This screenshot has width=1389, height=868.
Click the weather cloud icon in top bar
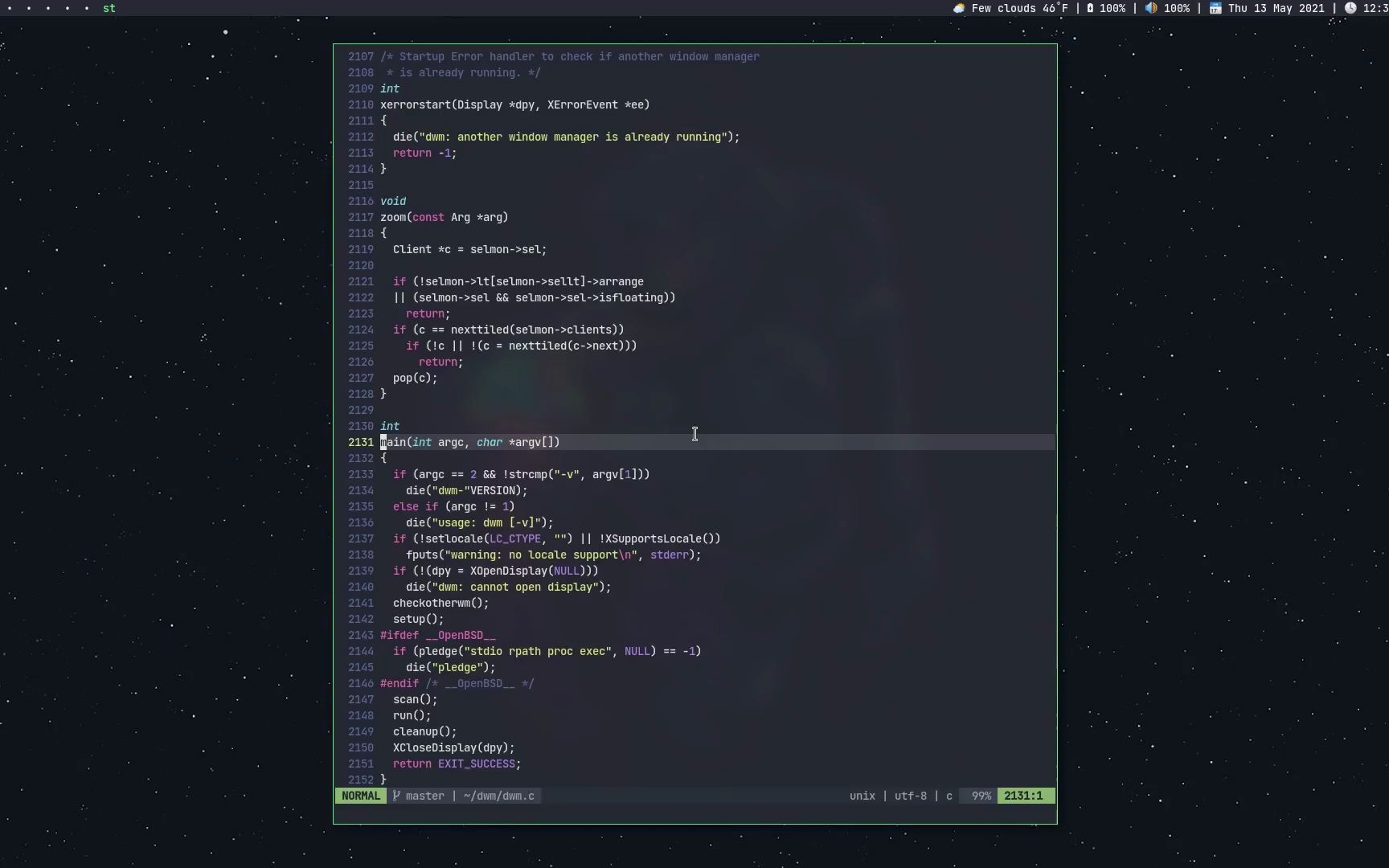(x=959, y=8)
